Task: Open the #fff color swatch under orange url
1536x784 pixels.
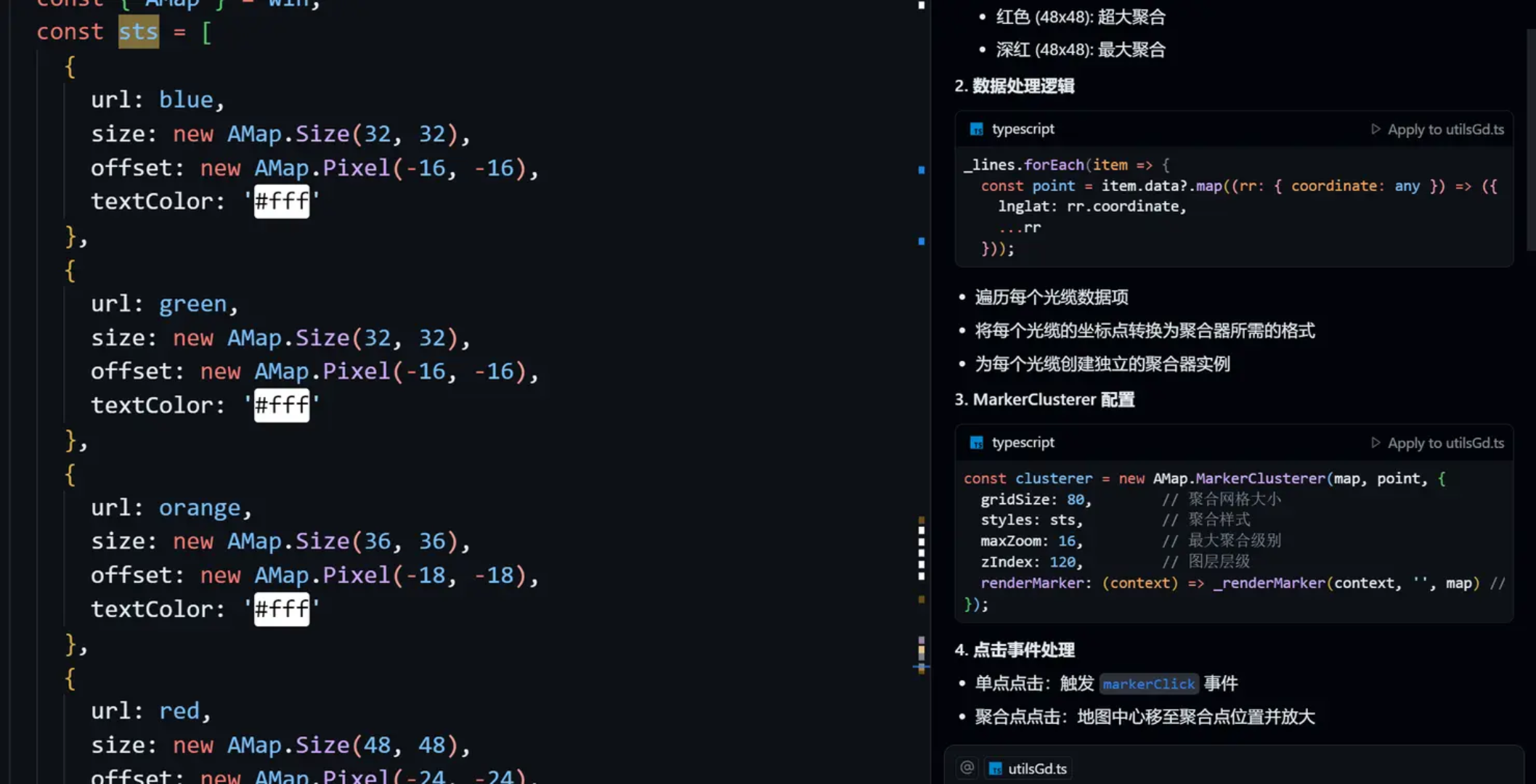Action: (282, 609)
